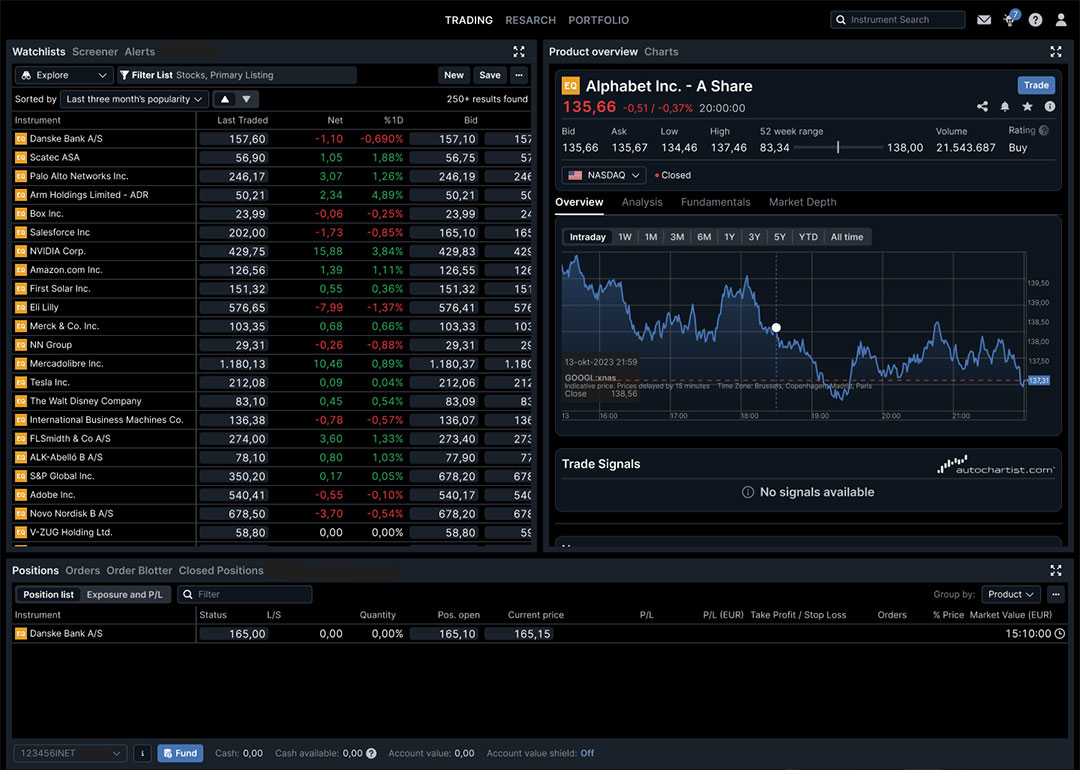Open the Fundamentals tab
The image size is (1080, 770).
[716, 202]
